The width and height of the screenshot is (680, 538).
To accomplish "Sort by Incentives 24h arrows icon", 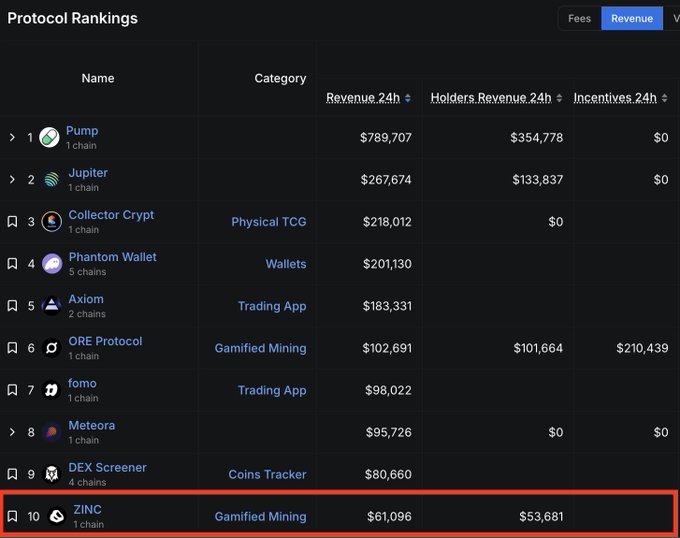I will 664,98.
